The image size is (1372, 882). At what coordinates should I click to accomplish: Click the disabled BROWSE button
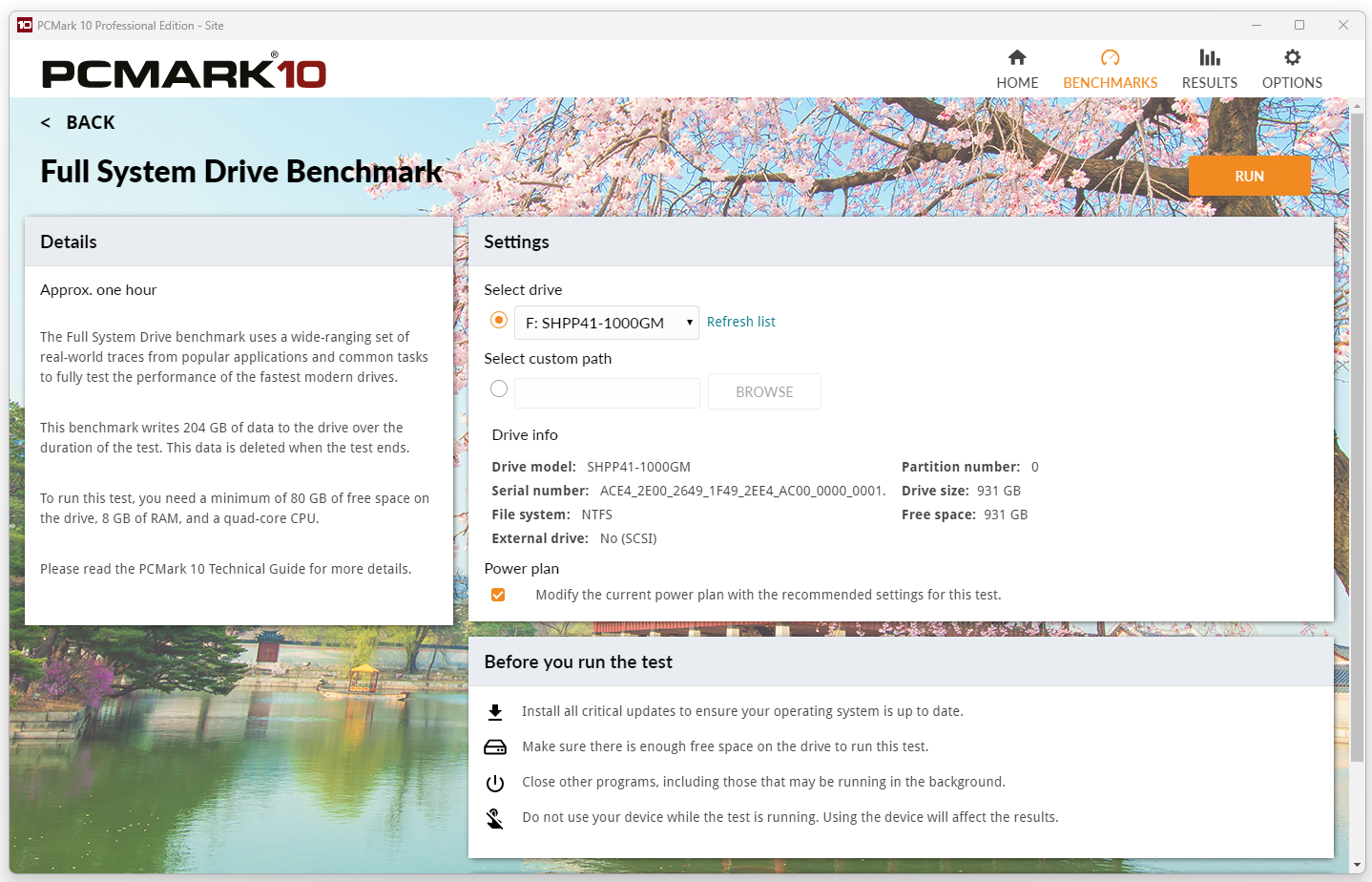pyautogui.click(x=764, y=391)
